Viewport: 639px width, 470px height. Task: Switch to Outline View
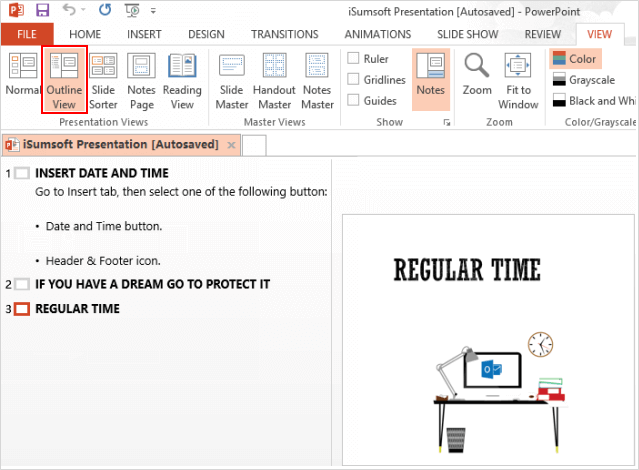(x=64, y=79)
